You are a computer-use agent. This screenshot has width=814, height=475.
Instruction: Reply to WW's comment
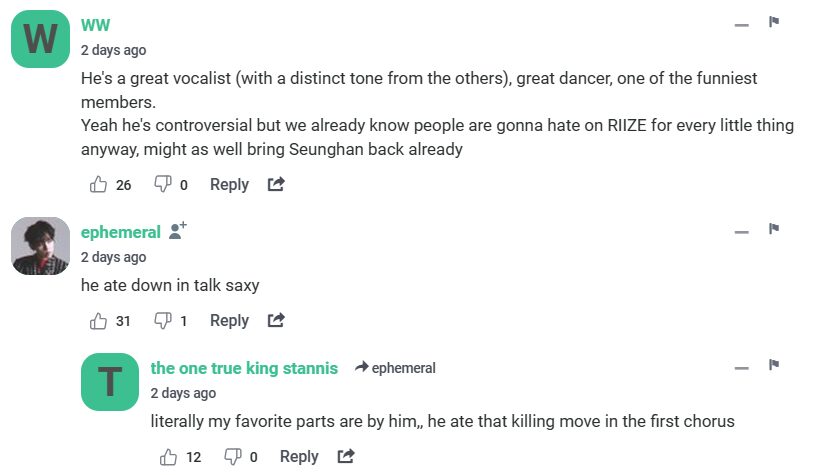229,184
